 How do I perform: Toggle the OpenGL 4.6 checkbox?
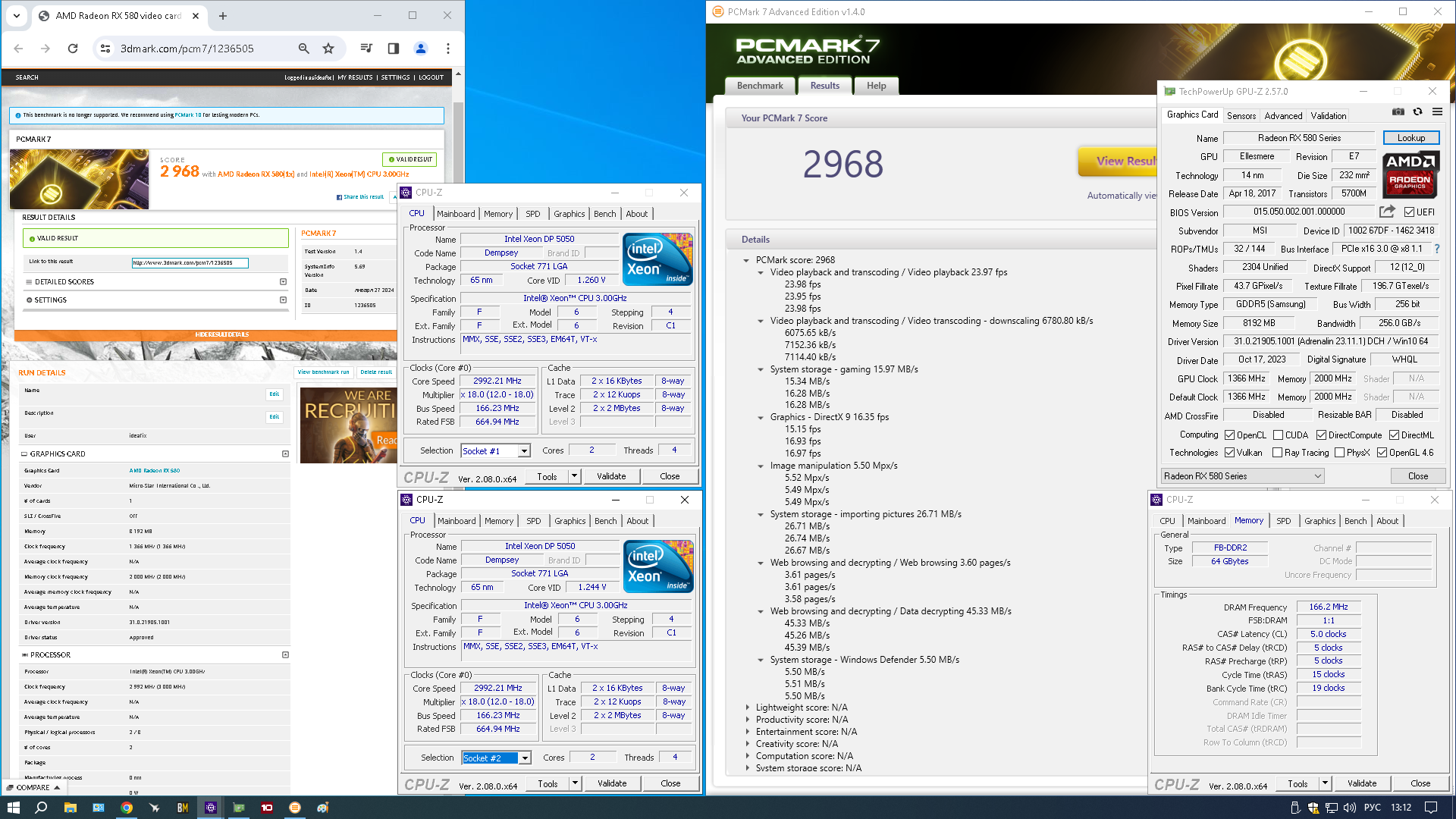(1382, 453)
